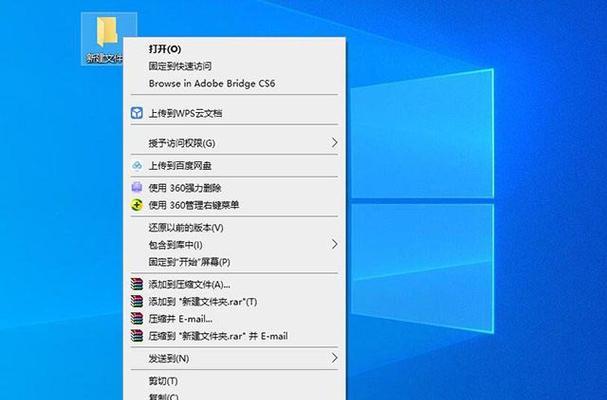Image resolution: width=607 pixels, height=400 pixels.
Task: Click the 新建文件夹 folder name label
Action: (x=104, y=58)
